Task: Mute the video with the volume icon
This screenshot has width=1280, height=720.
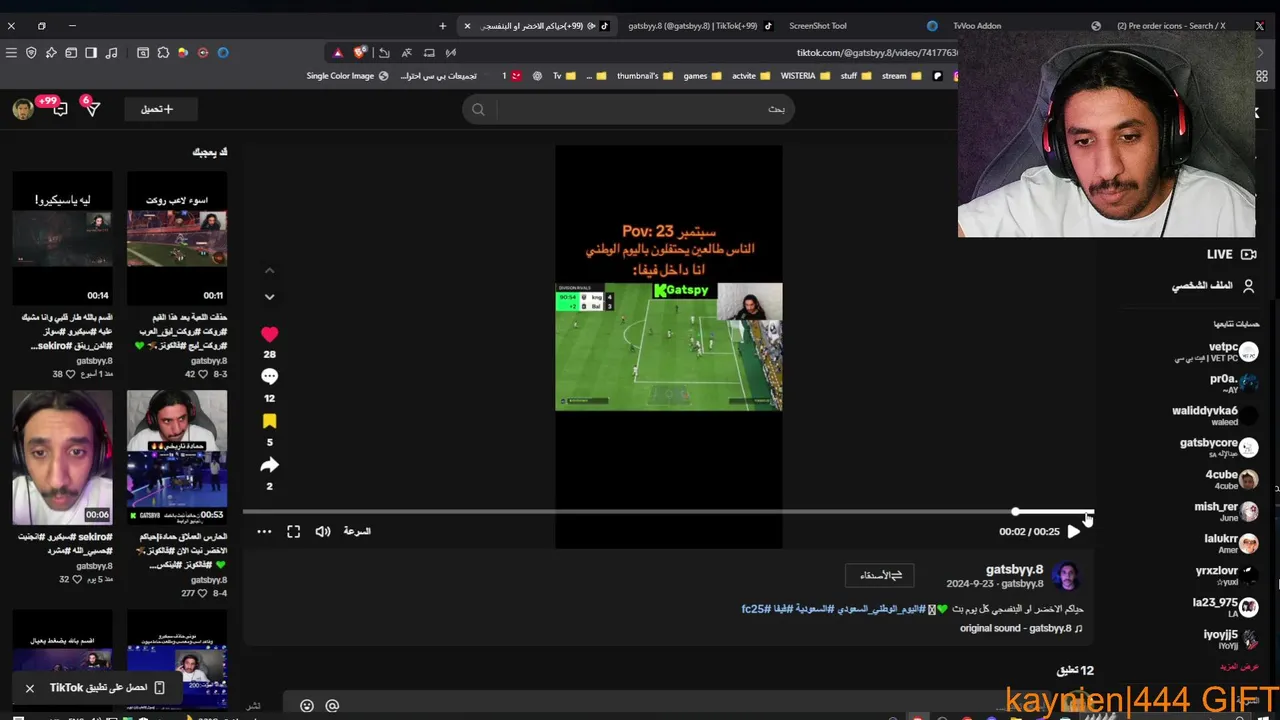Action: pyautogui.click(x=323, y=532)
